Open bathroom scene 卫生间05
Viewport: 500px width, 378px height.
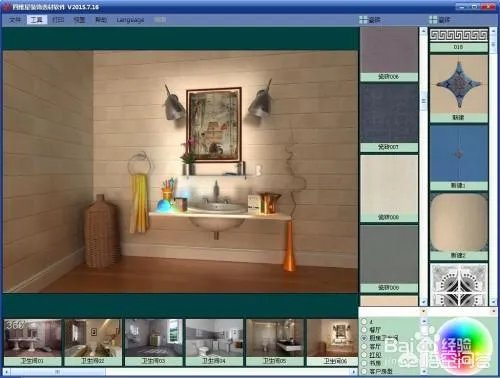[275, 342]
